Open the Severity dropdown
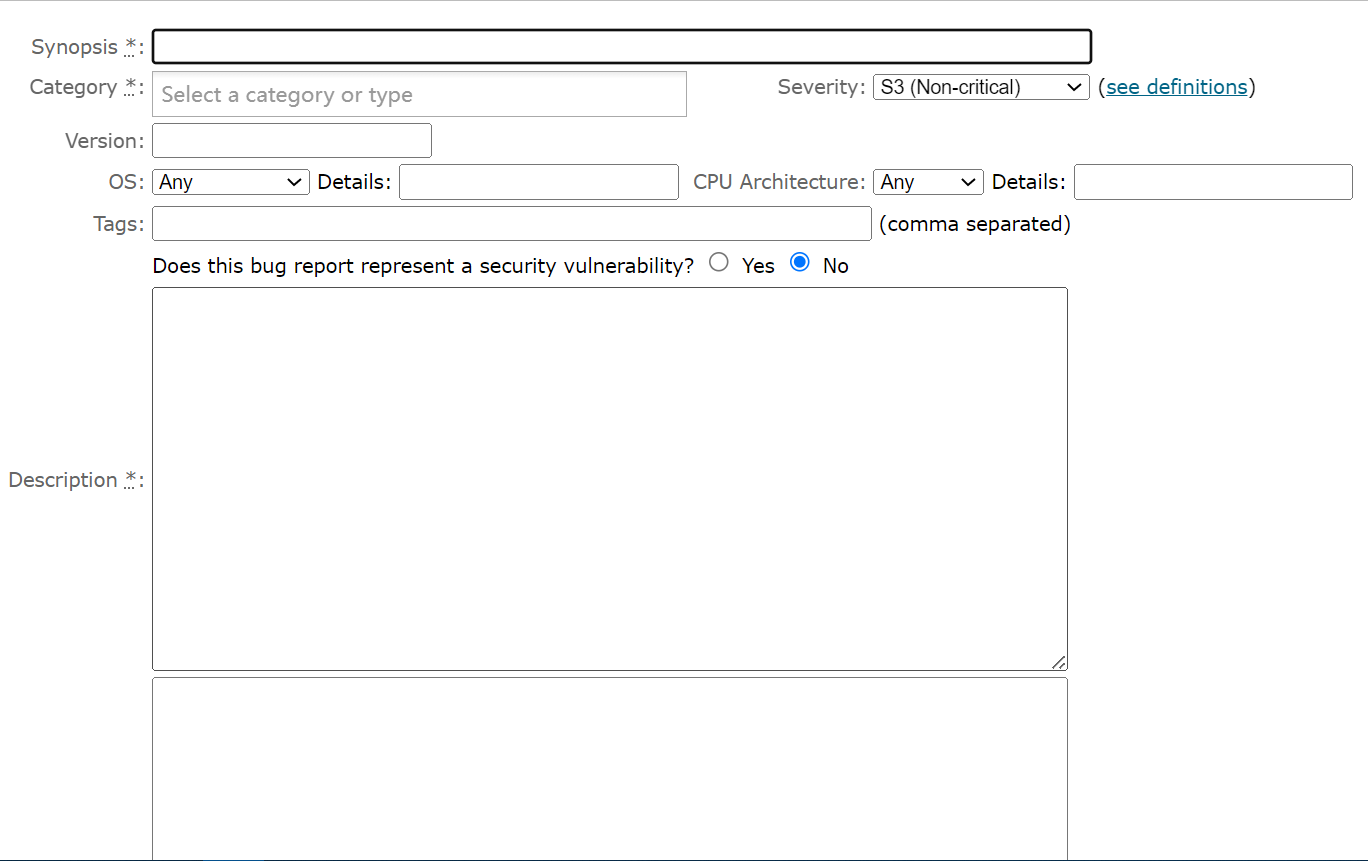The width and height of the screenshot is (1368, 861). pos(981,87)
